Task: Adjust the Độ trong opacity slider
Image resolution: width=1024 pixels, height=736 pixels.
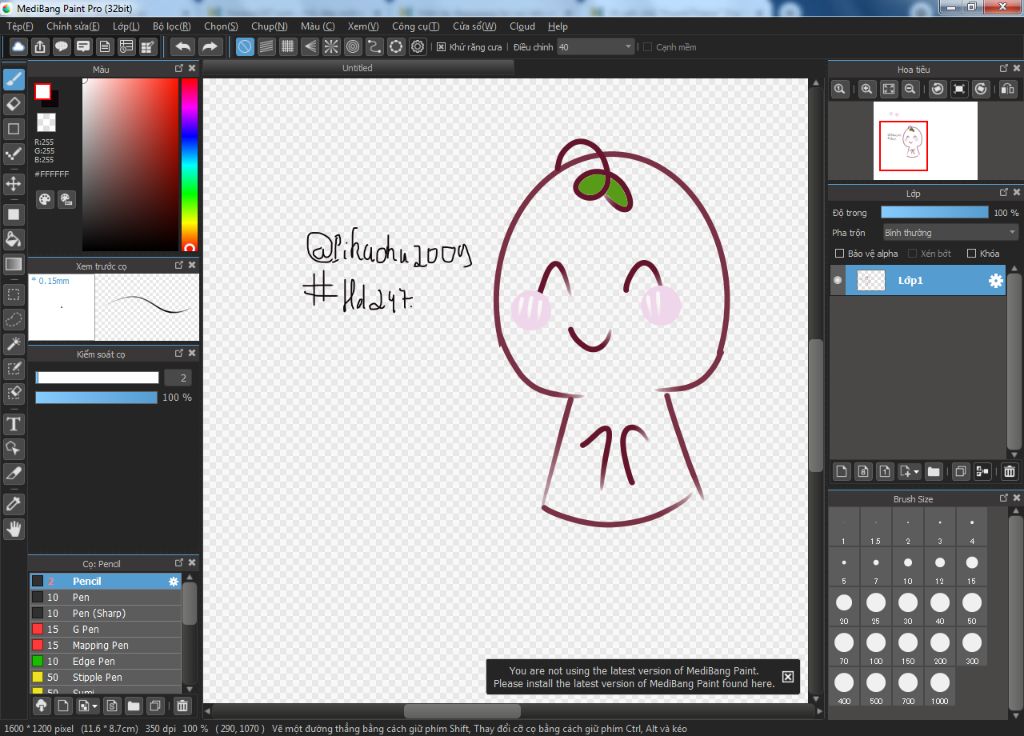Action: tap(935, 212)
